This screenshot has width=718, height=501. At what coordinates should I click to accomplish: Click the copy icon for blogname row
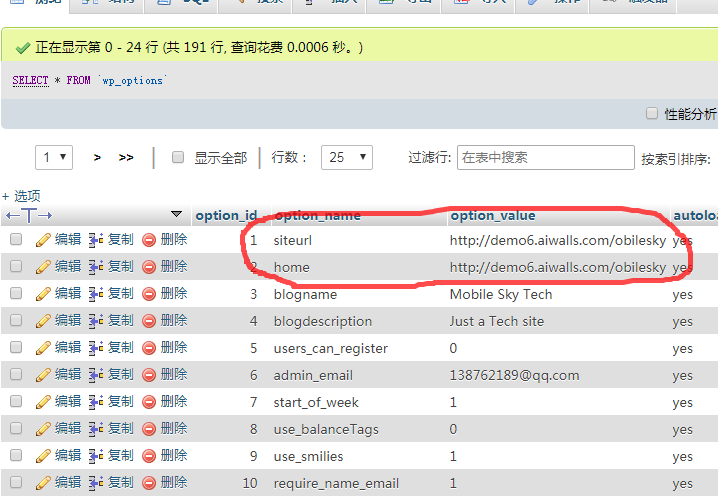tap(96, 294)
